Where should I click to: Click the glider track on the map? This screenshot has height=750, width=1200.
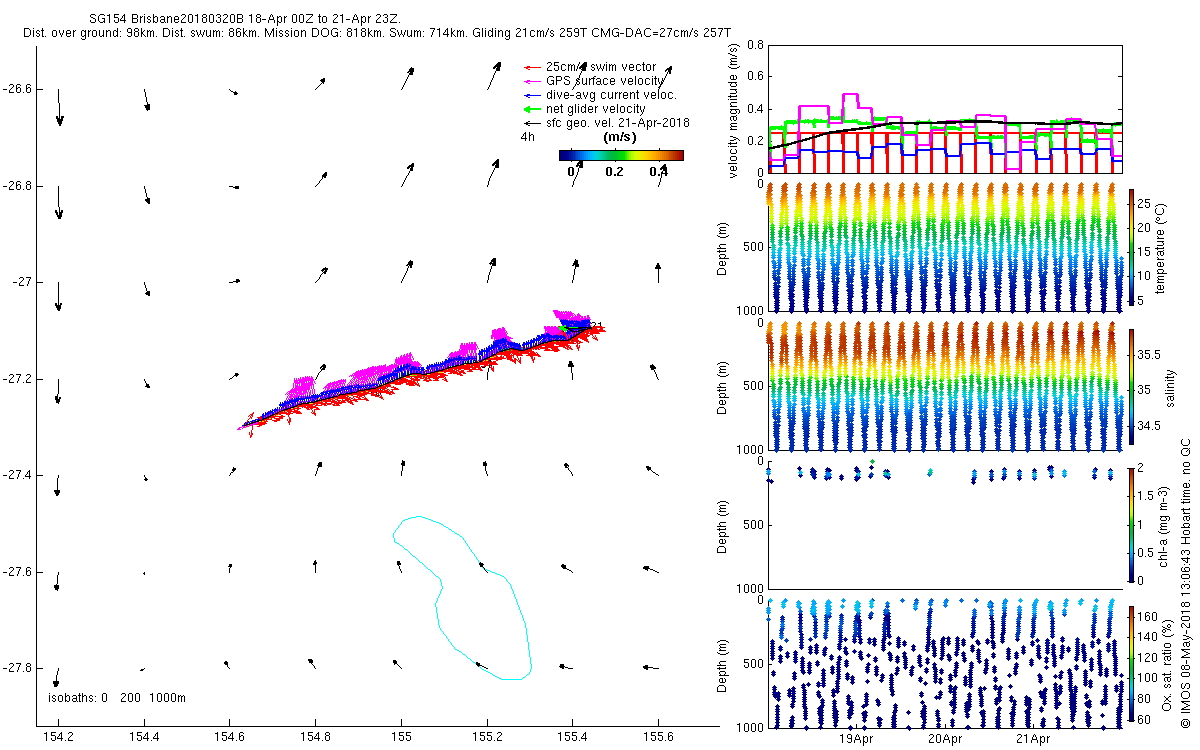point(421,373)
